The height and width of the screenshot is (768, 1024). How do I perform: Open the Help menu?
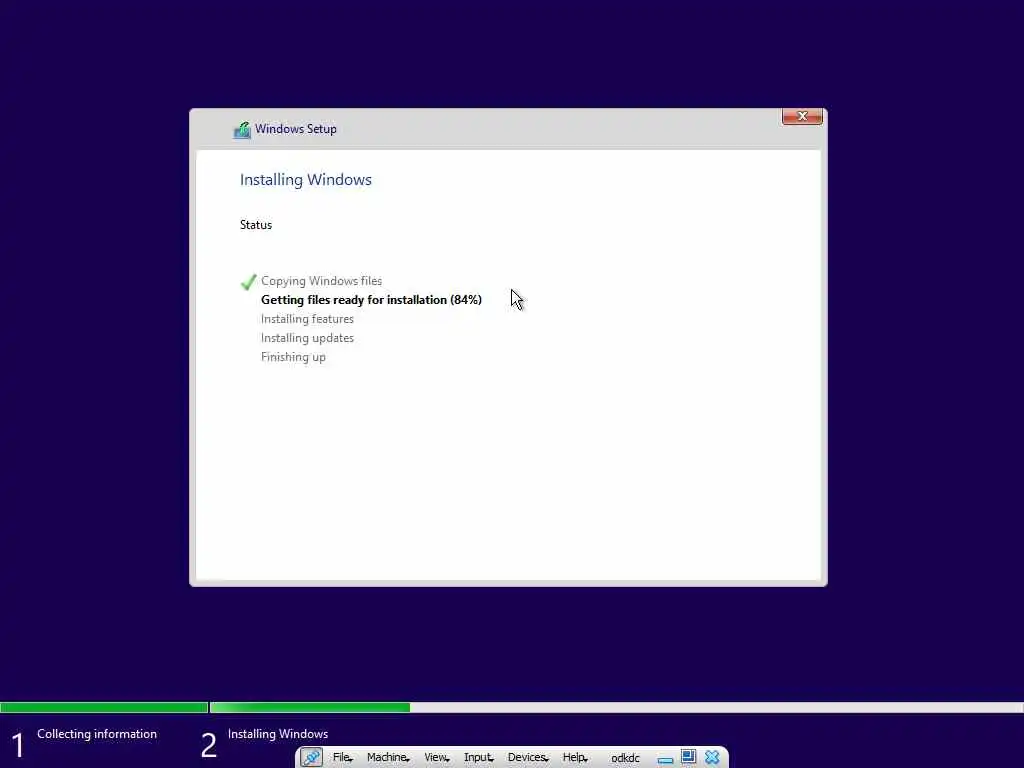click(575, 758)
